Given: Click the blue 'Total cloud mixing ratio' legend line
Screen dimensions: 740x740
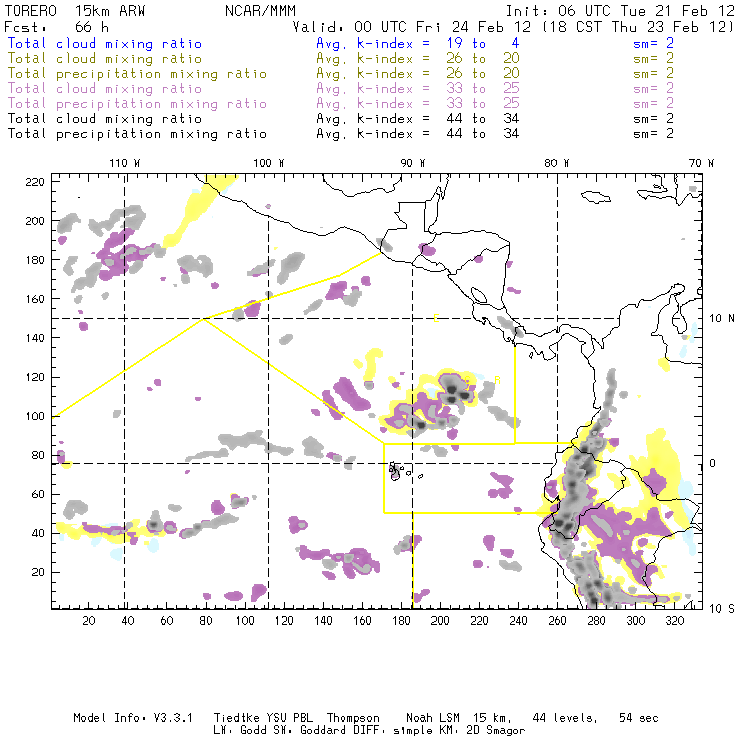Looking at the screenshot, I should (x=105, y=43).
